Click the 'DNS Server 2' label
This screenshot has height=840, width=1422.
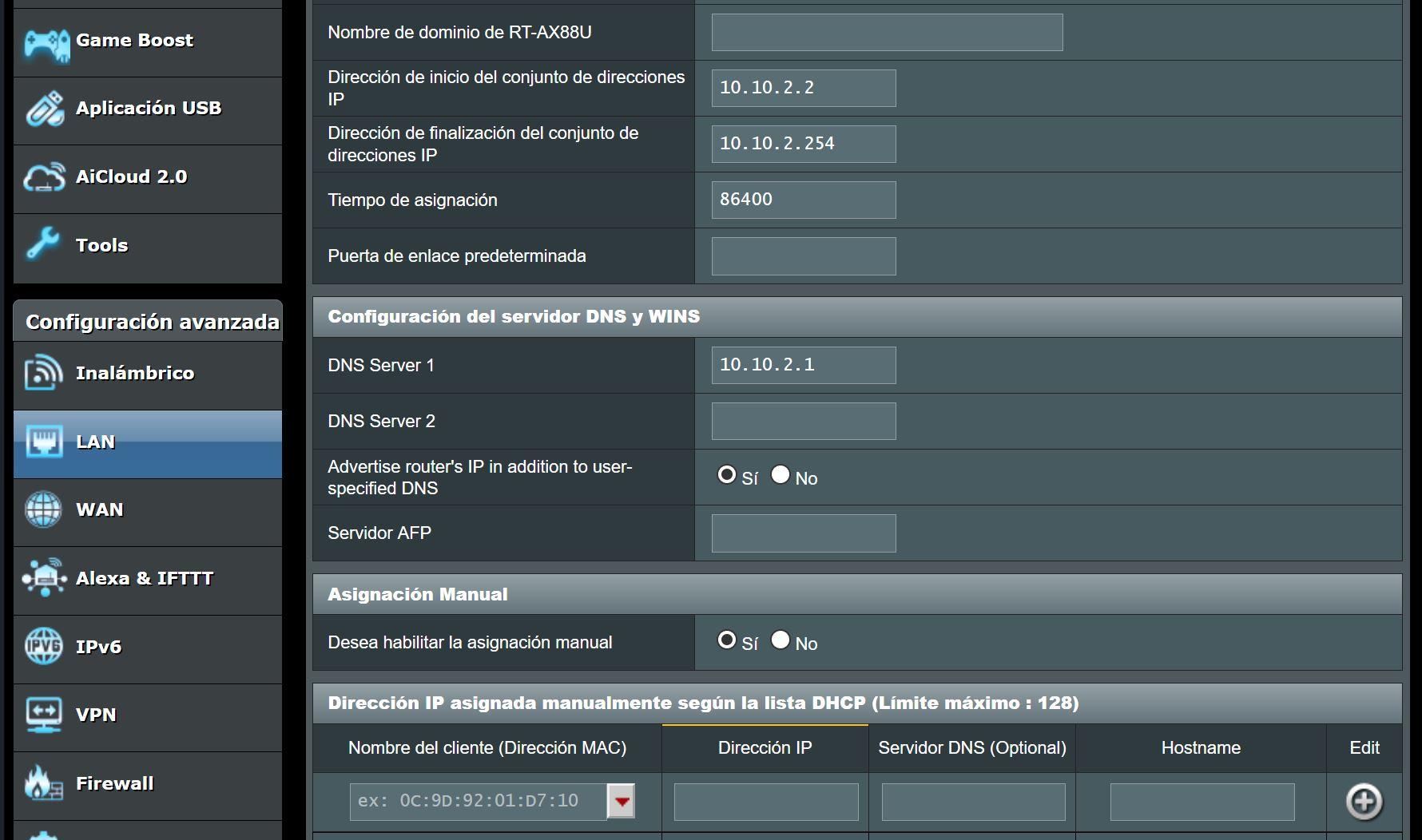382,422
